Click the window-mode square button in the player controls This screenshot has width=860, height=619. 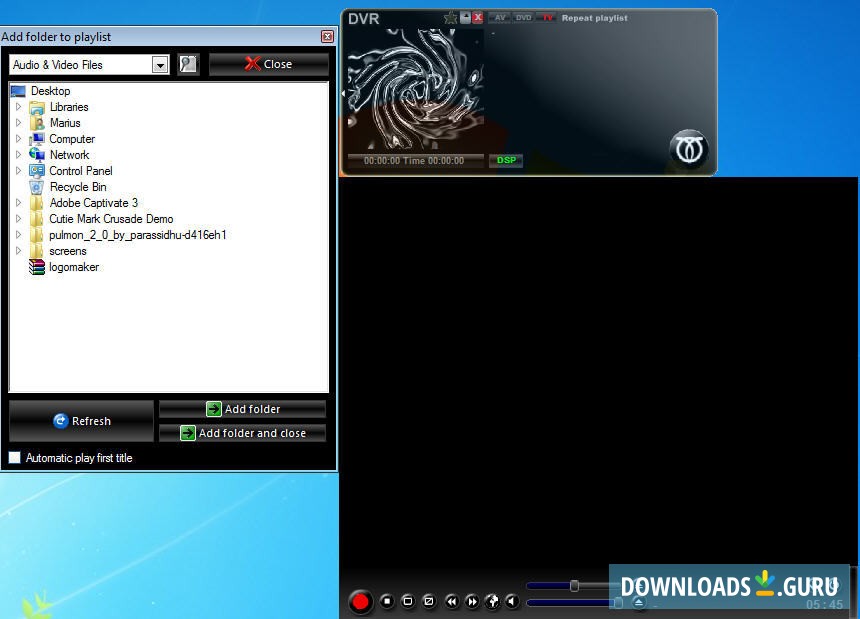pos(408,601)
